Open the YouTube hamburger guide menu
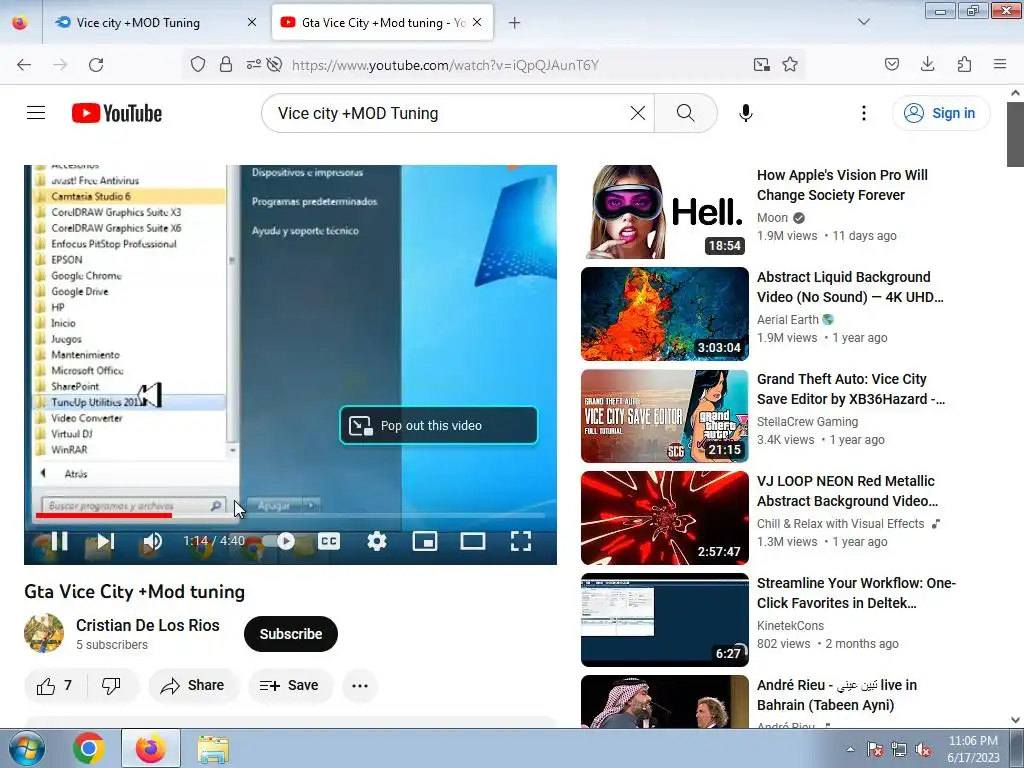Viewport: 1024px width, 768px height. (x=36, y=113)
